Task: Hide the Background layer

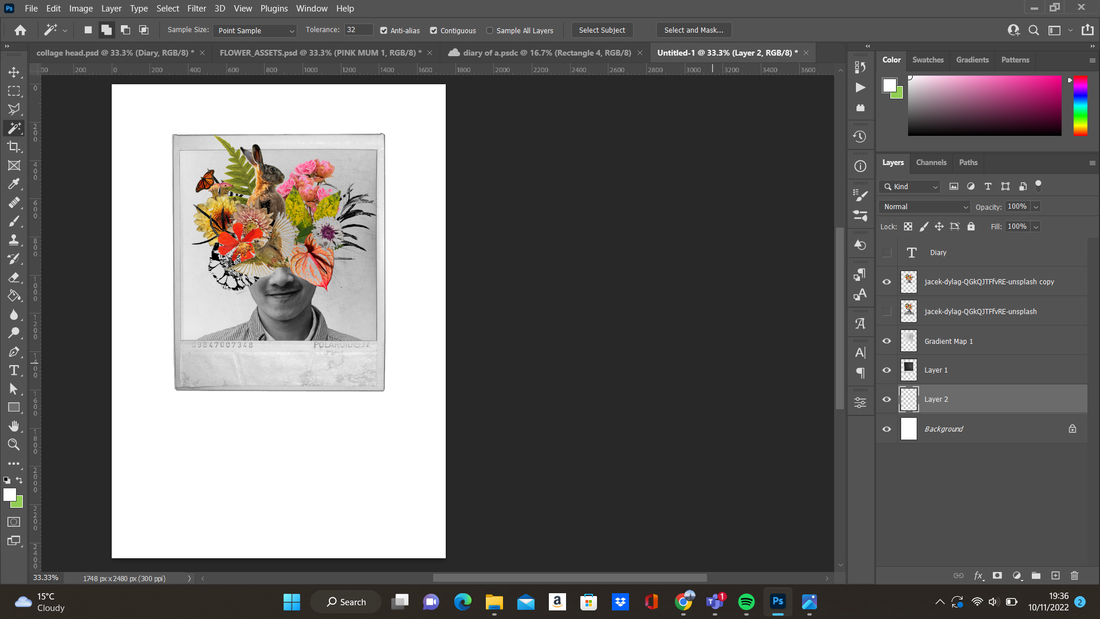Action: 887,429
